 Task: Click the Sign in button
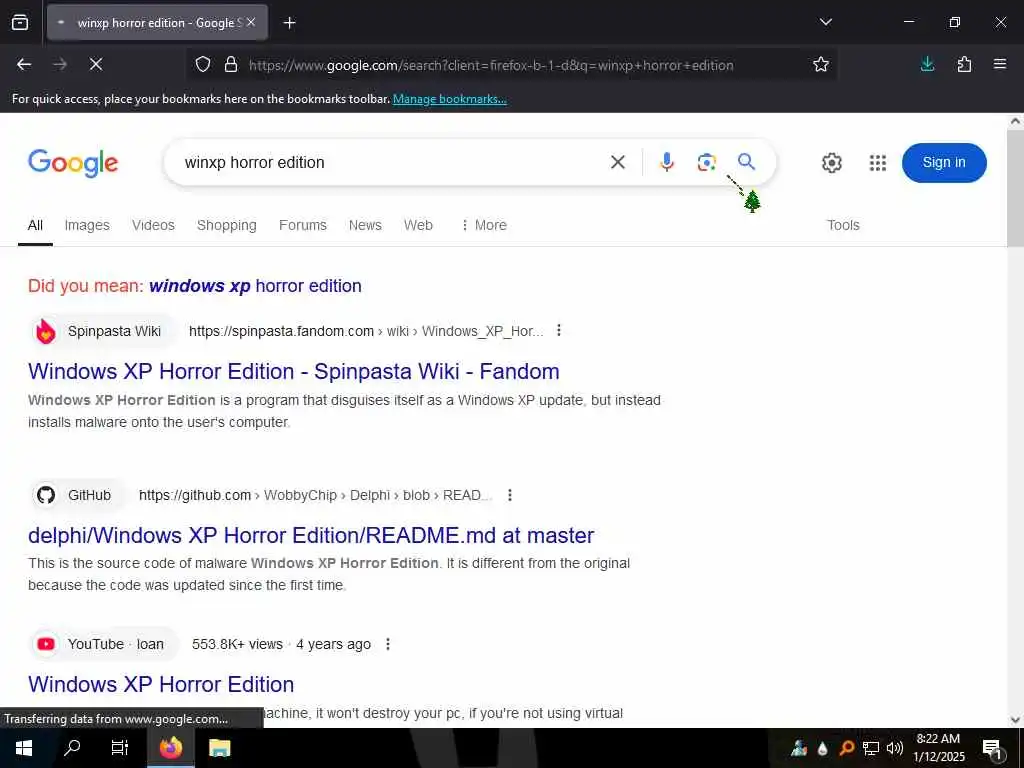944,163
